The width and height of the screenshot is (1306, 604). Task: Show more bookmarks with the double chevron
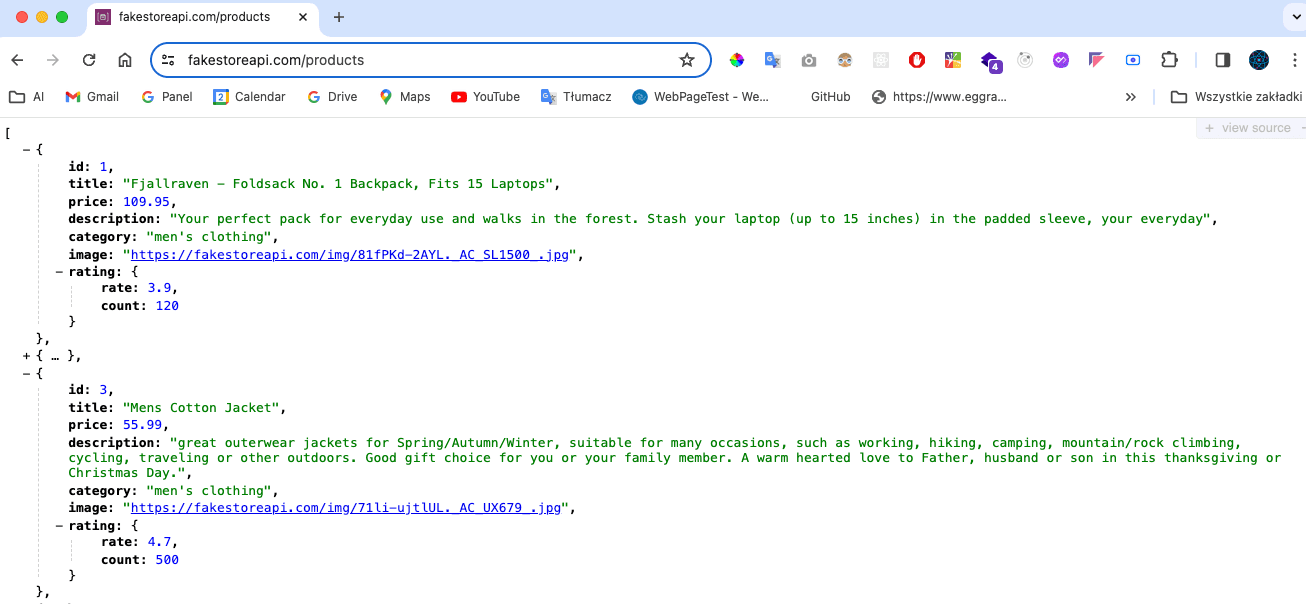pos(1131,97)
